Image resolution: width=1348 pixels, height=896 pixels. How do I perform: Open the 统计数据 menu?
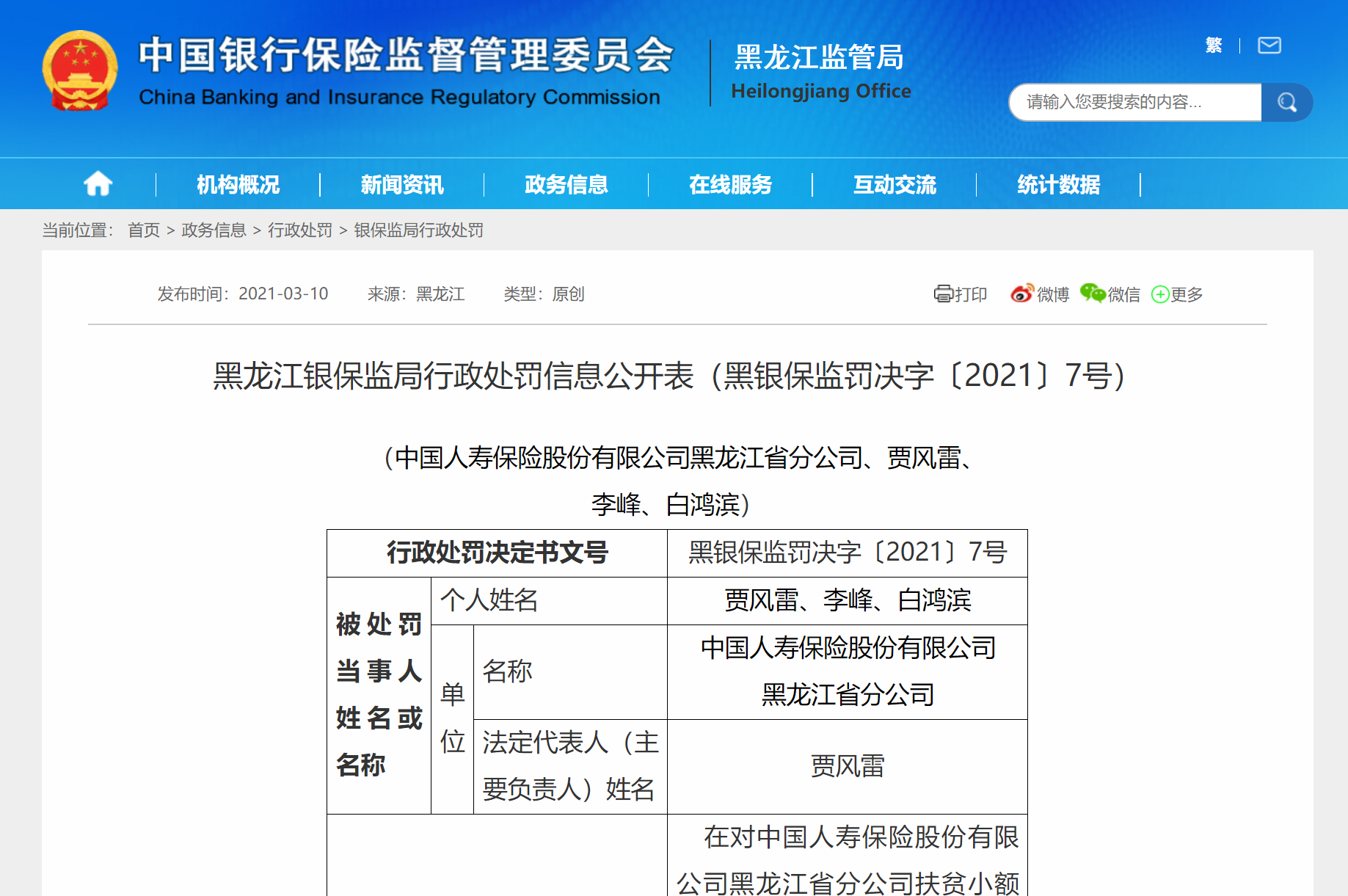(x=1059, y=185)
